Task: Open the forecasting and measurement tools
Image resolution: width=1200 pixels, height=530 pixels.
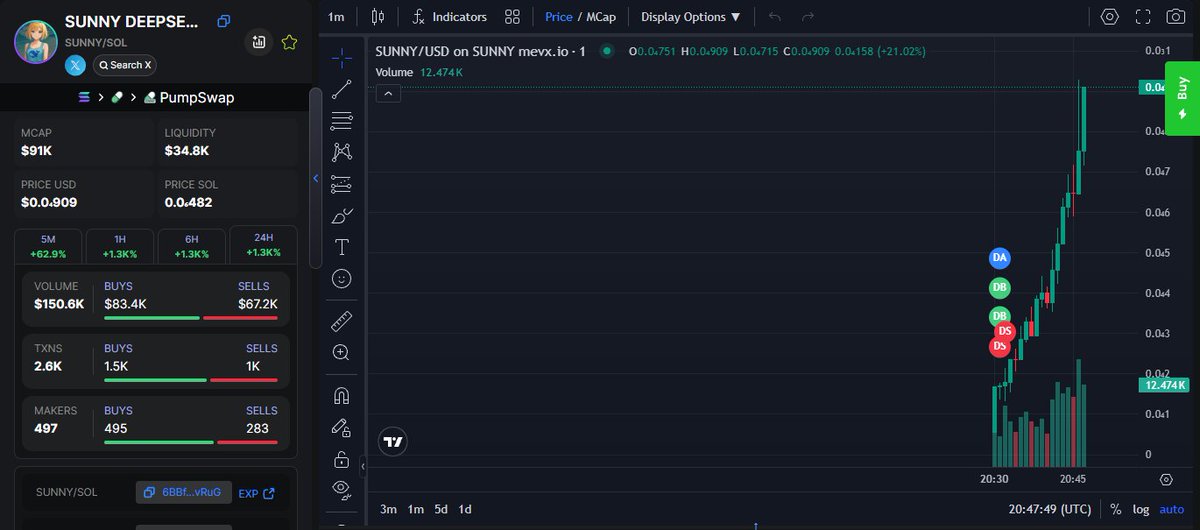Action: (x=341, y=184)
